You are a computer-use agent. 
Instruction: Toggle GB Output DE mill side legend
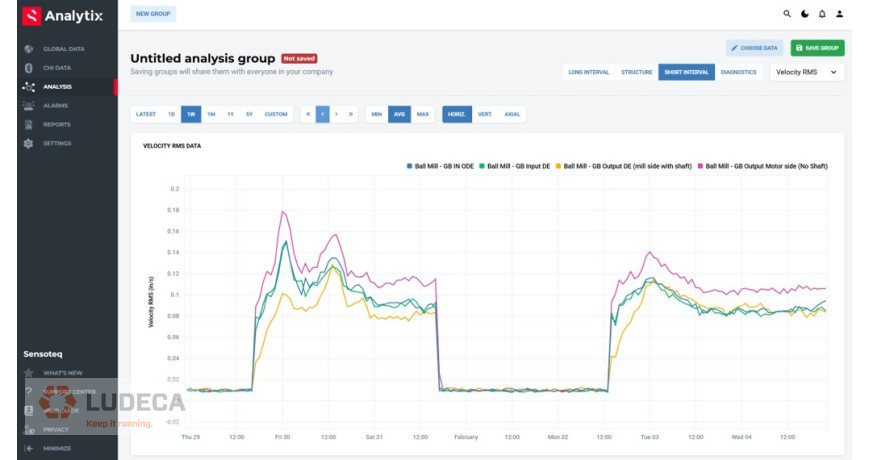coord(624,166)
